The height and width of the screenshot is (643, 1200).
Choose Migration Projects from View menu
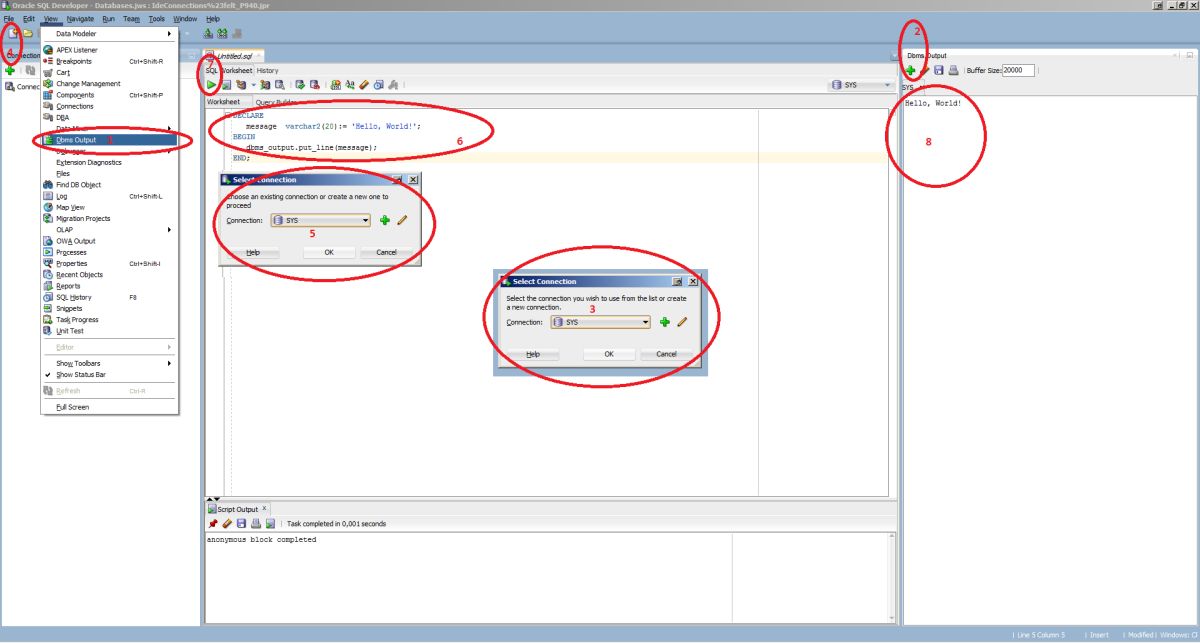(109, 218)
